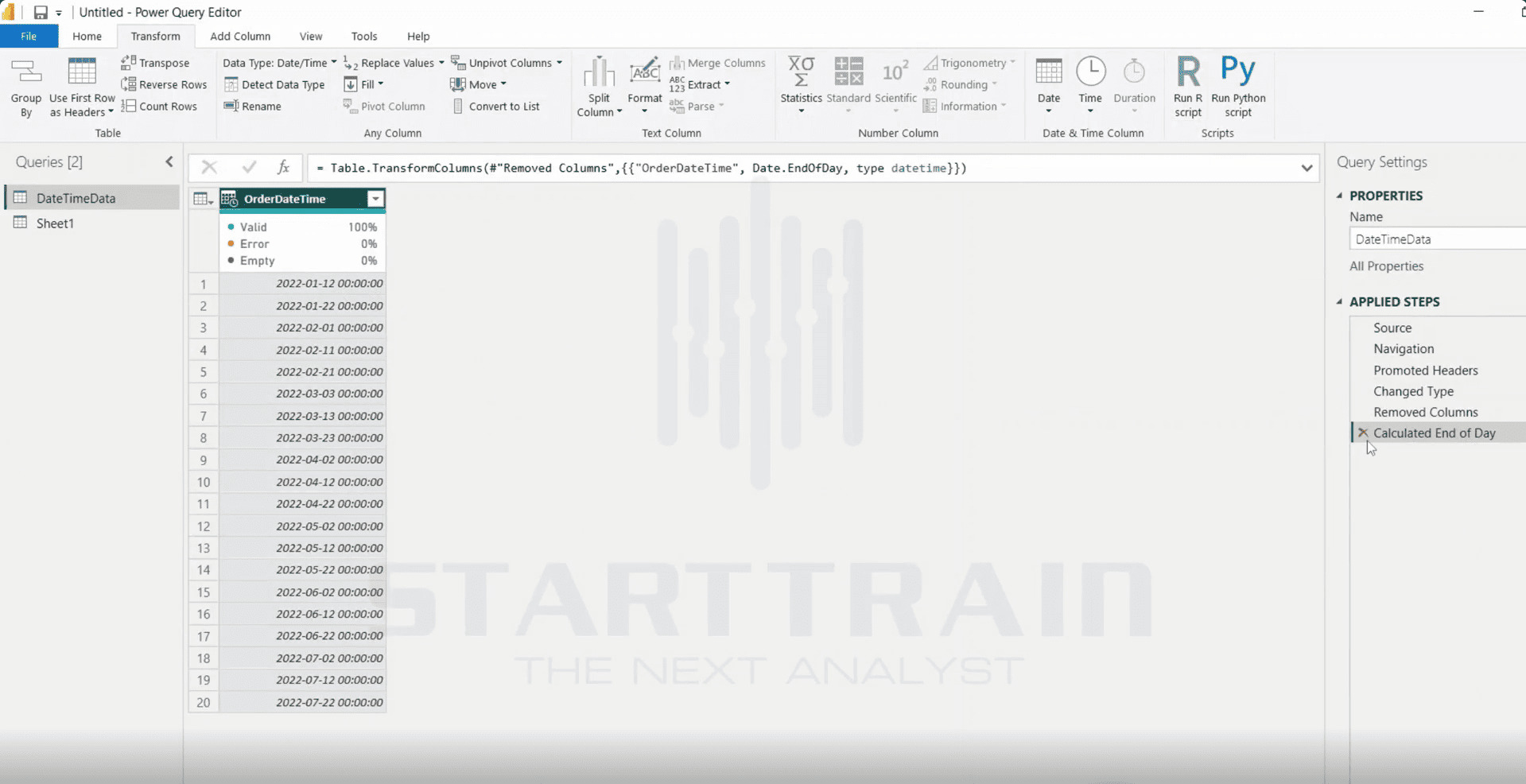The width and height of the screenshot is (1526, 784).
Task: Select the Sheet1 query
Action: coord(55,223)
